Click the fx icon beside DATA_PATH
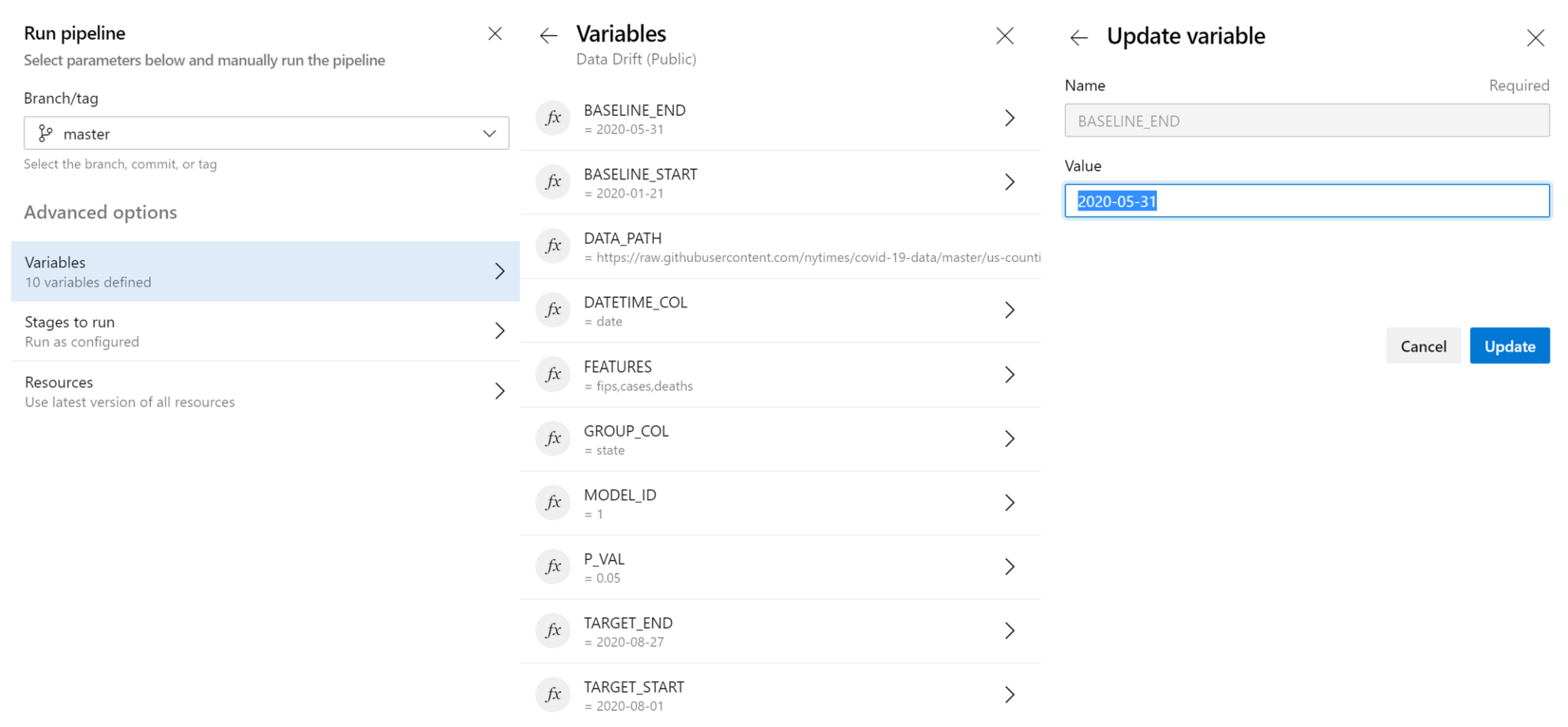The image size is (1568, 727). [553, 246]
